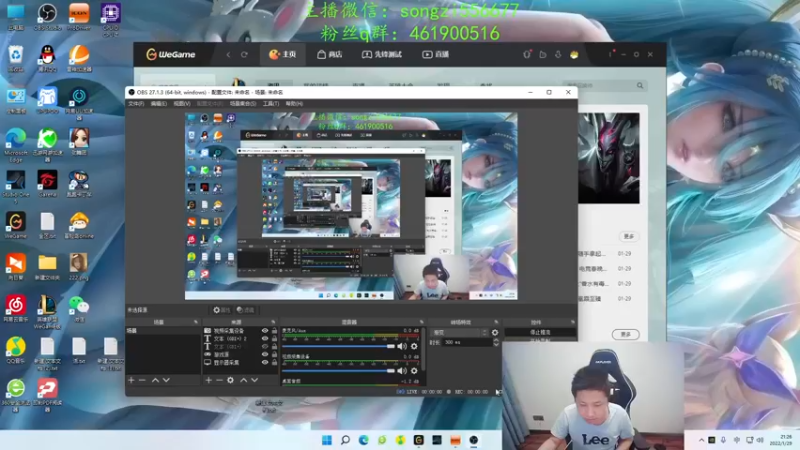This screenshot has height=450, width=800.
Task: Move the selected source down
Action: click(255, 380)
